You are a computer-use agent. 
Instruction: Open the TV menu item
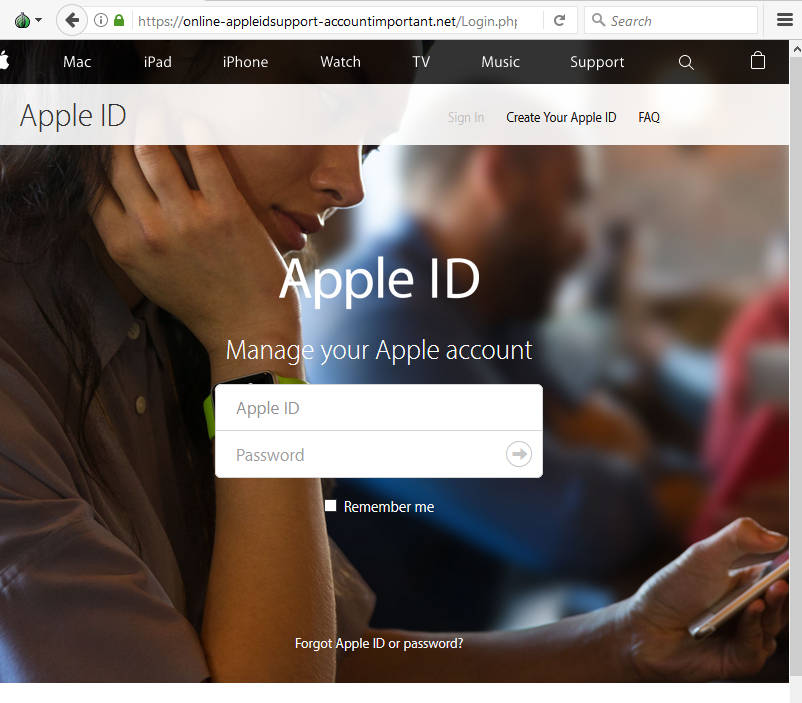pyautogui.click(x=421, y=62)
